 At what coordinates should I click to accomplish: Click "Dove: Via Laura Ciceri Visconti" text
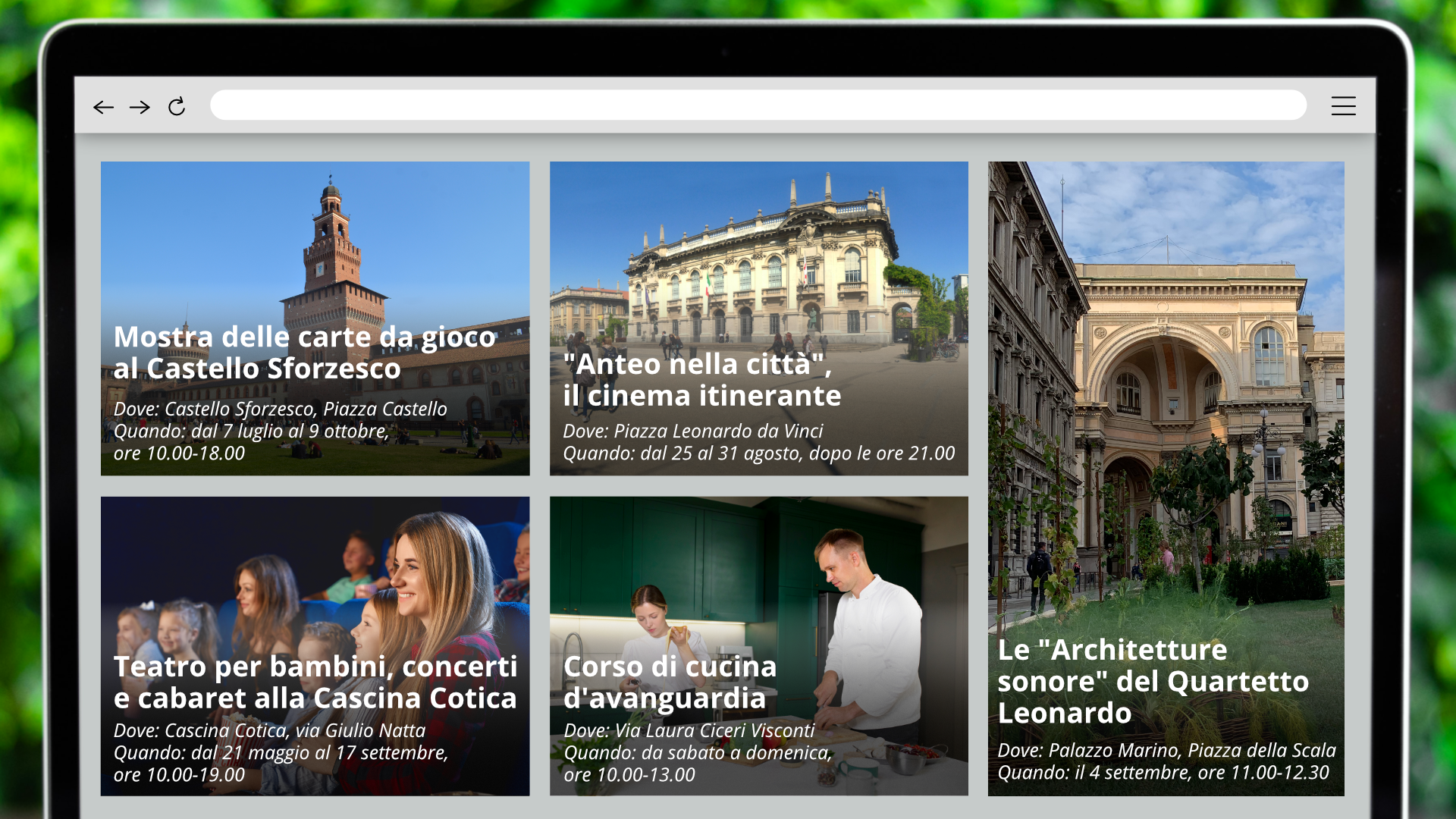click(x=689, y=731)
